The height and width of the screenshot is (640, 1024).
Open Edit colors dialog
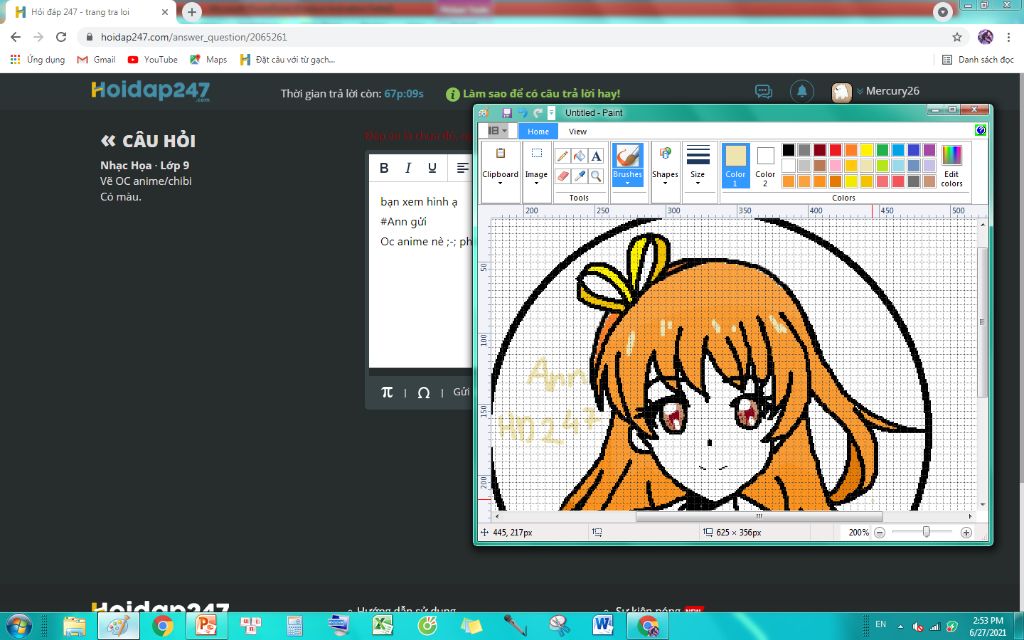(952, 166)
